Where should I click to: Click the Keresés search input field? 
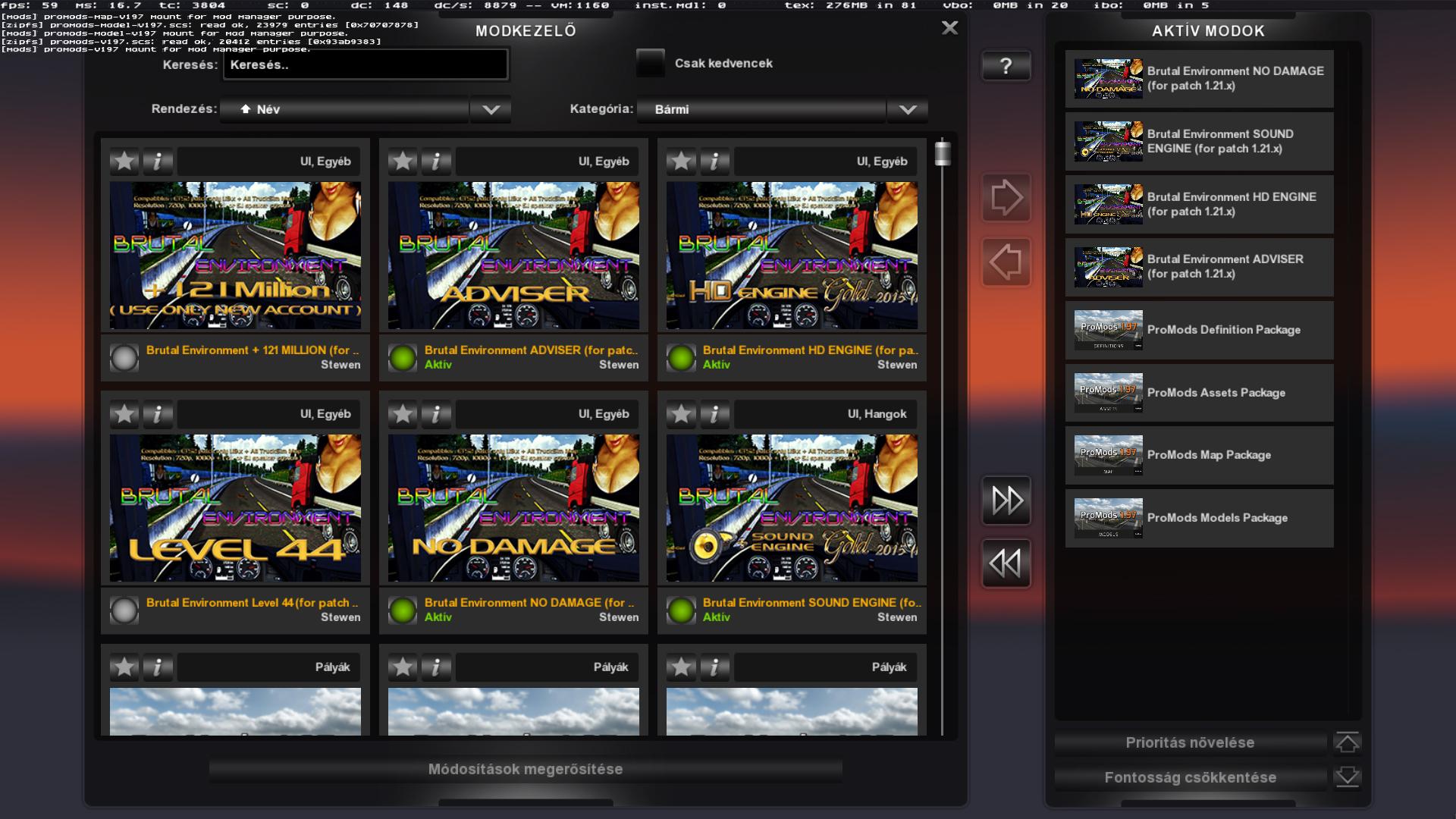click(365, 64)
